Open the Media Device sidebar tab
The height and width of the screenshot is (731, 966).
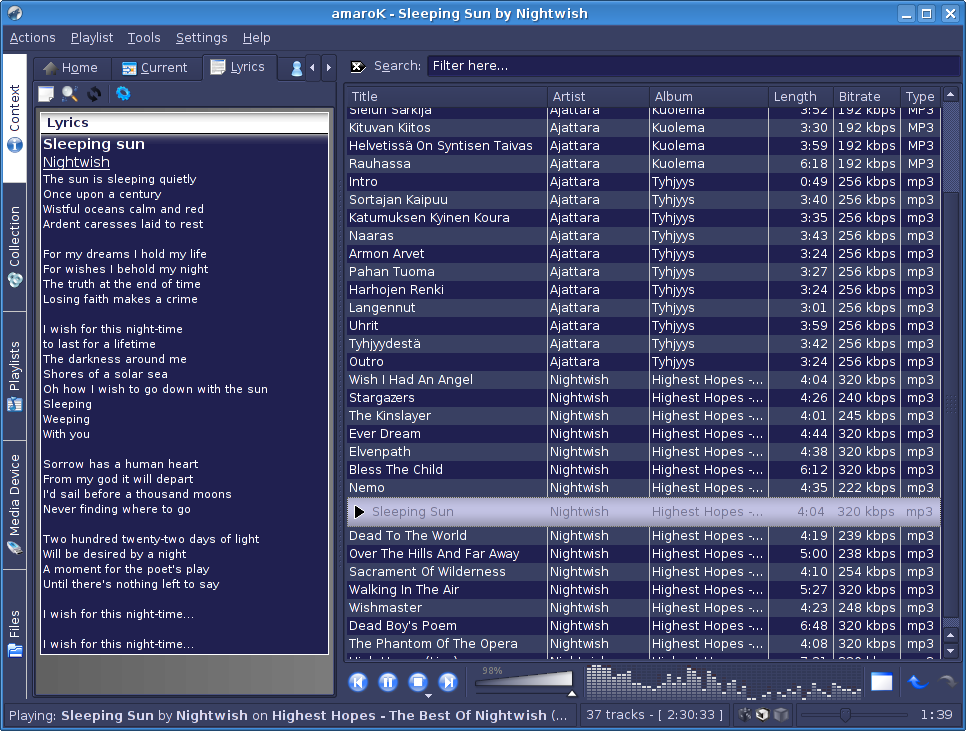pyautogui.click(x=15, y=505)
